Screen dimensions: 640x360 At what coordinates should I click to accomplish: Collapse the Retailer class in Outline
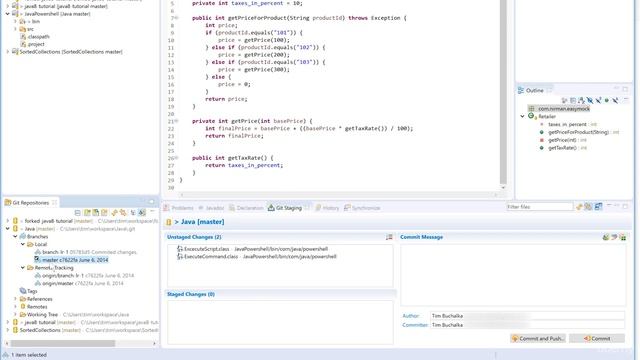tap(522, 116)
